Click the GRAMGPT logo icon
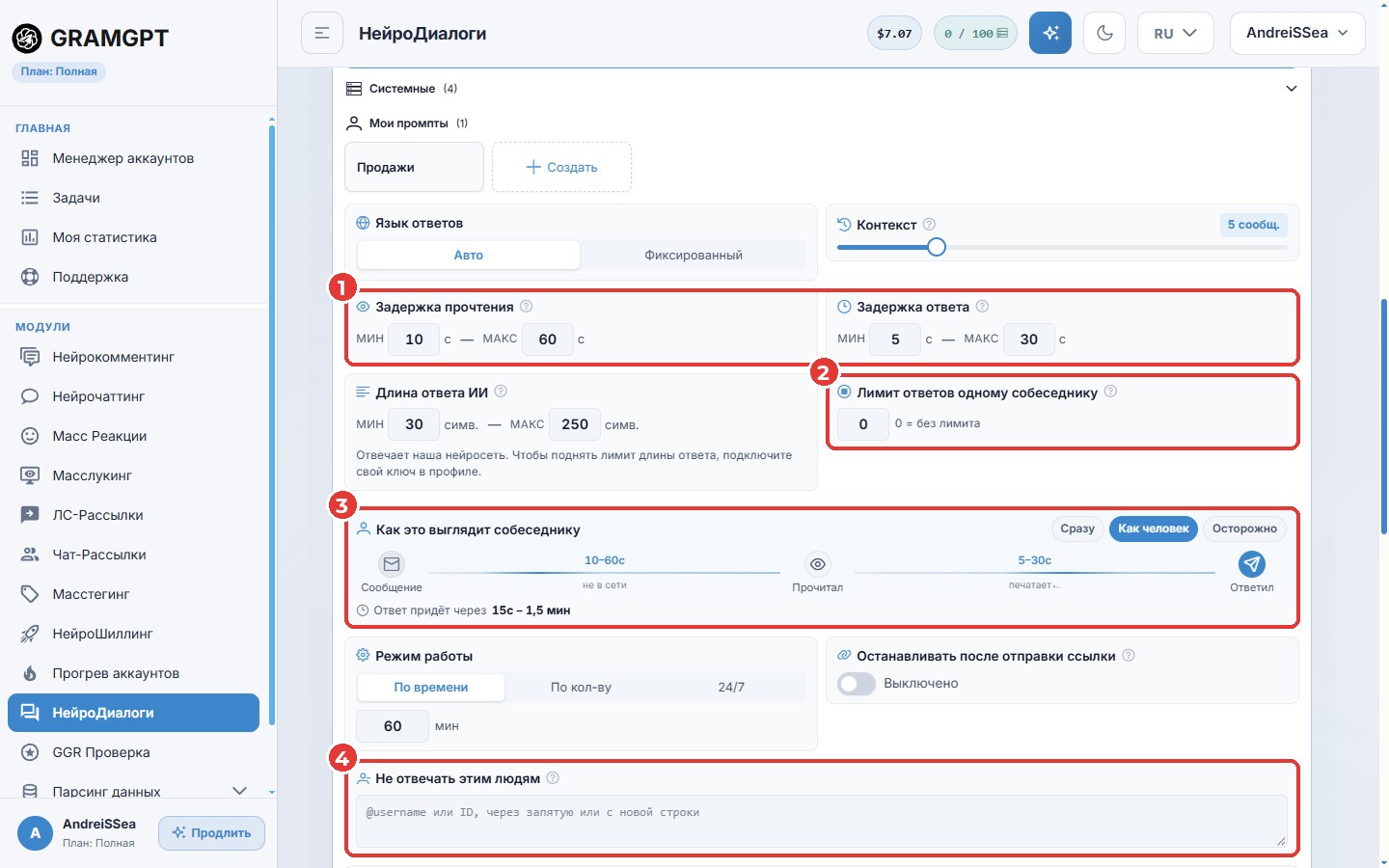Viewport: 1389px width, 868px height. click(27, 38)
